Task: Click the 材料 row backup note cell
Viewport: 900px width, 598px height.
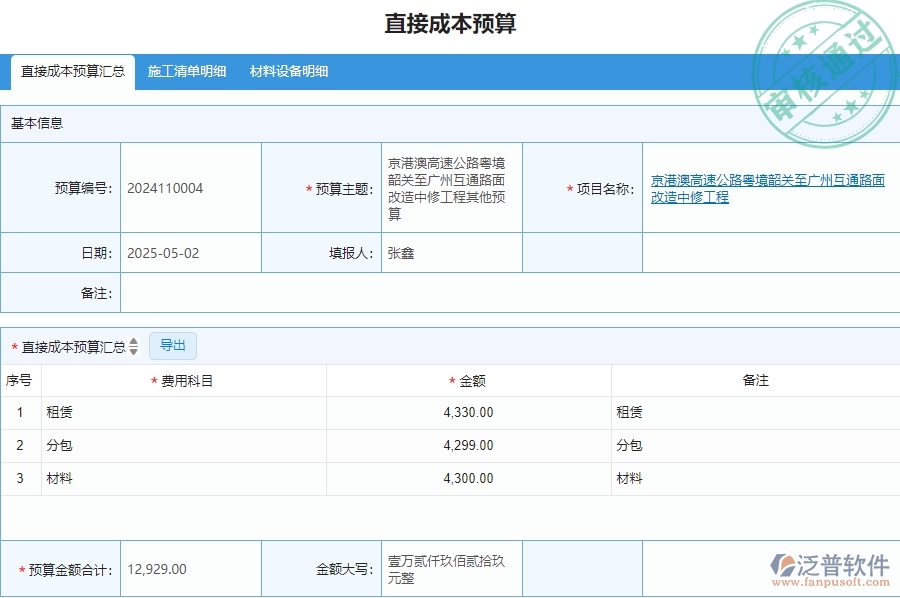Action: pyautogui.click(x=755, y=479)
